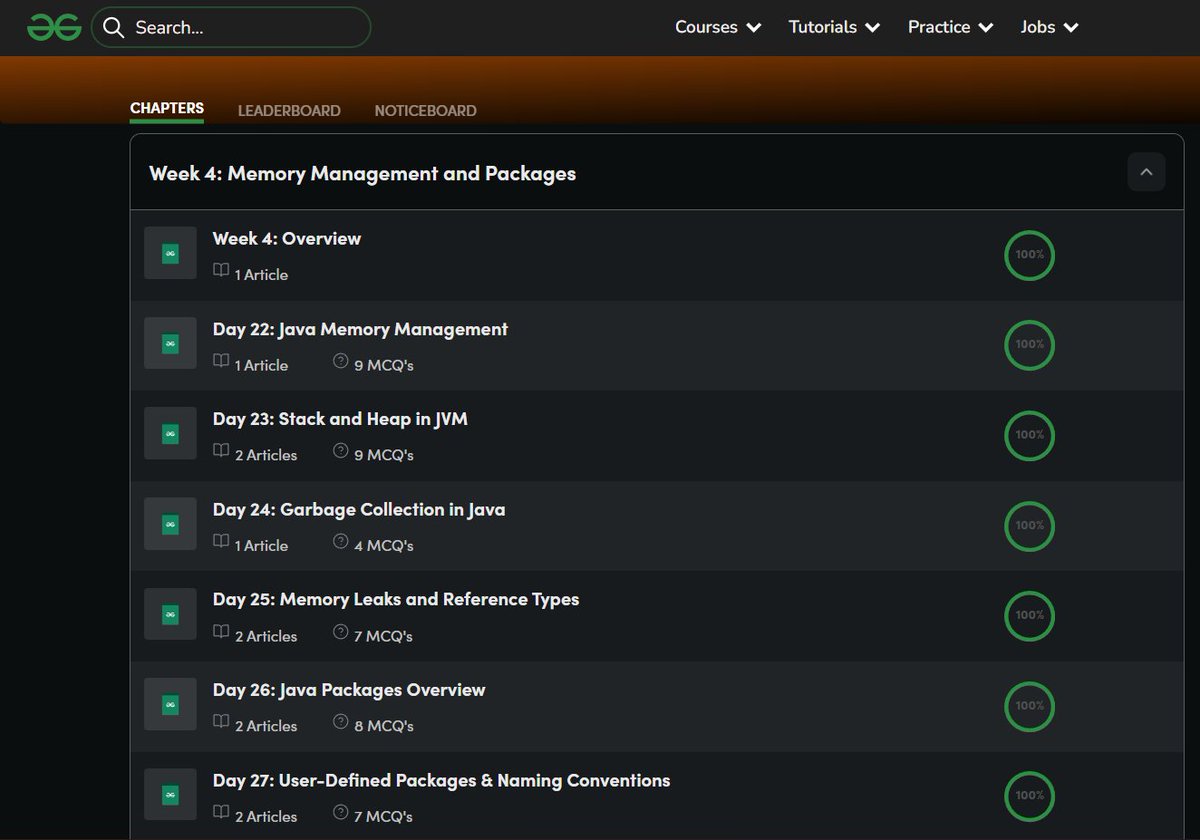Open the Practice dropdown menu
Image resolution: width=1200 pixels, height=840 pixels.
point(950,27)
